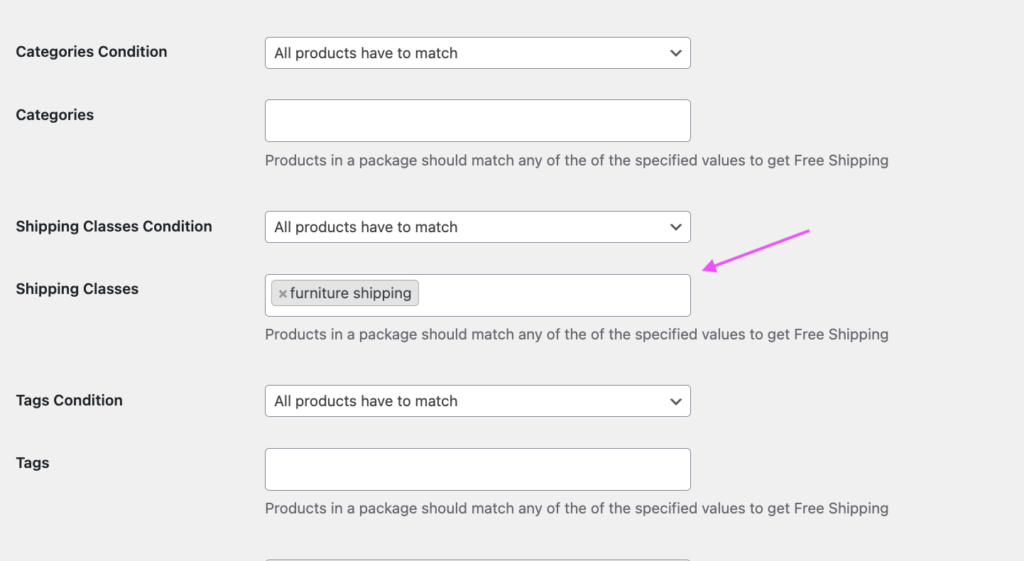This screenshot has height=561, width=1024.
Task: Click empty area of Shipping Classes field
Action: point(555,295)
